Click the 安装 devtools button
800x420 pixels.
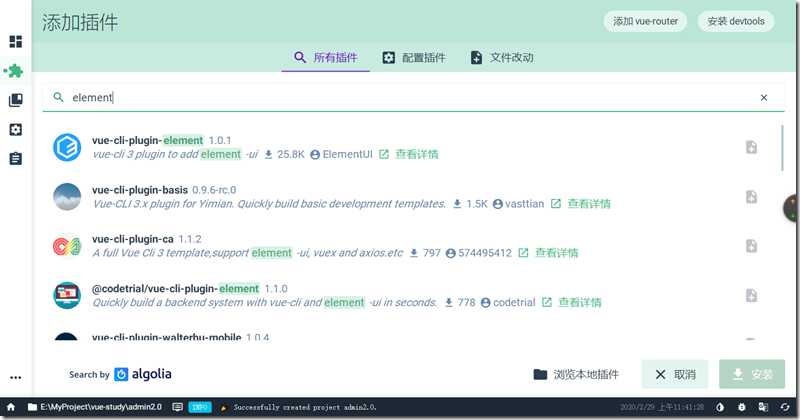point(736,21)
